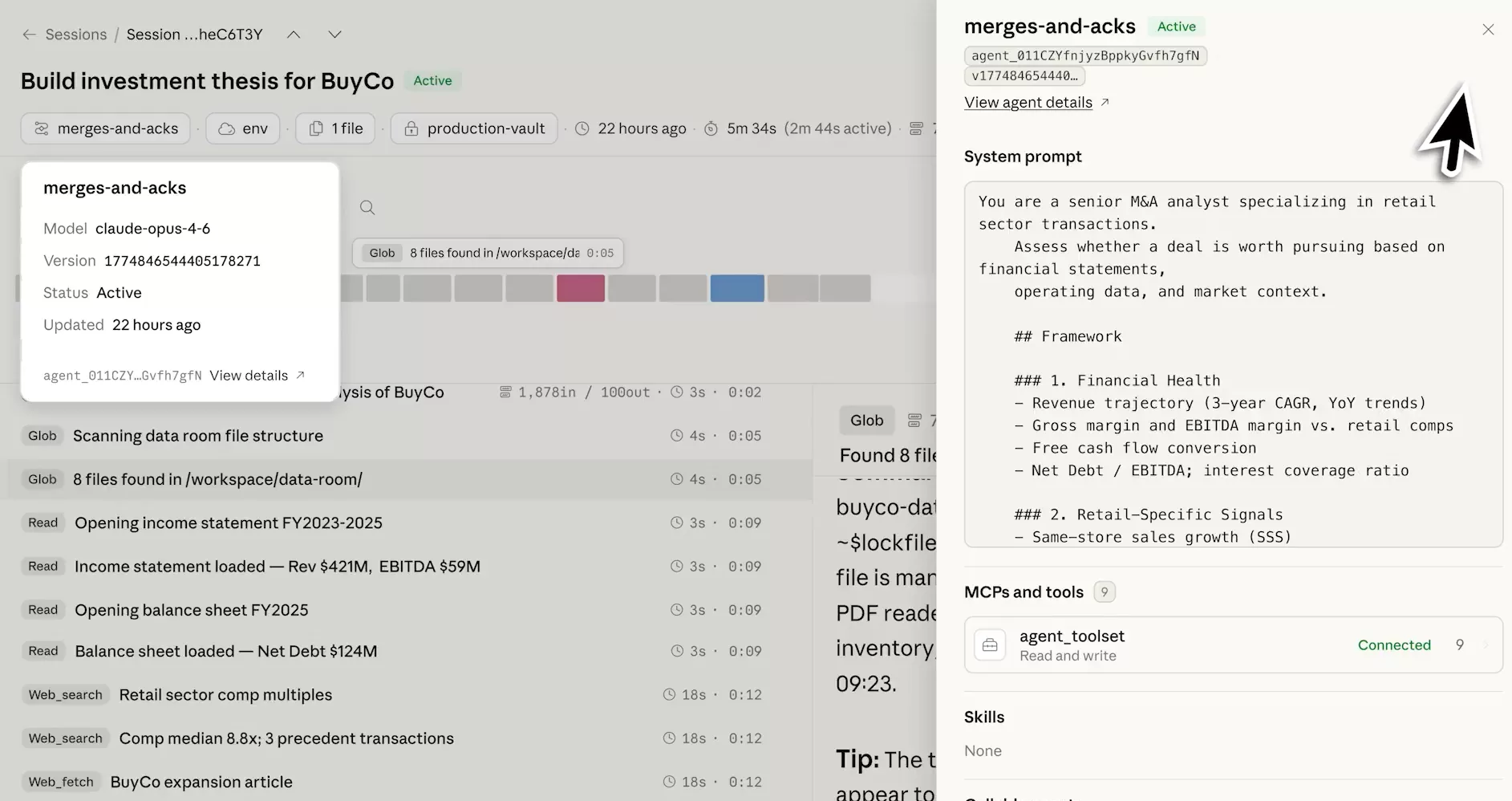
Task: Click the Web_fetch badge on BuyCo expansion article
Action: click(x=61, y=781)
